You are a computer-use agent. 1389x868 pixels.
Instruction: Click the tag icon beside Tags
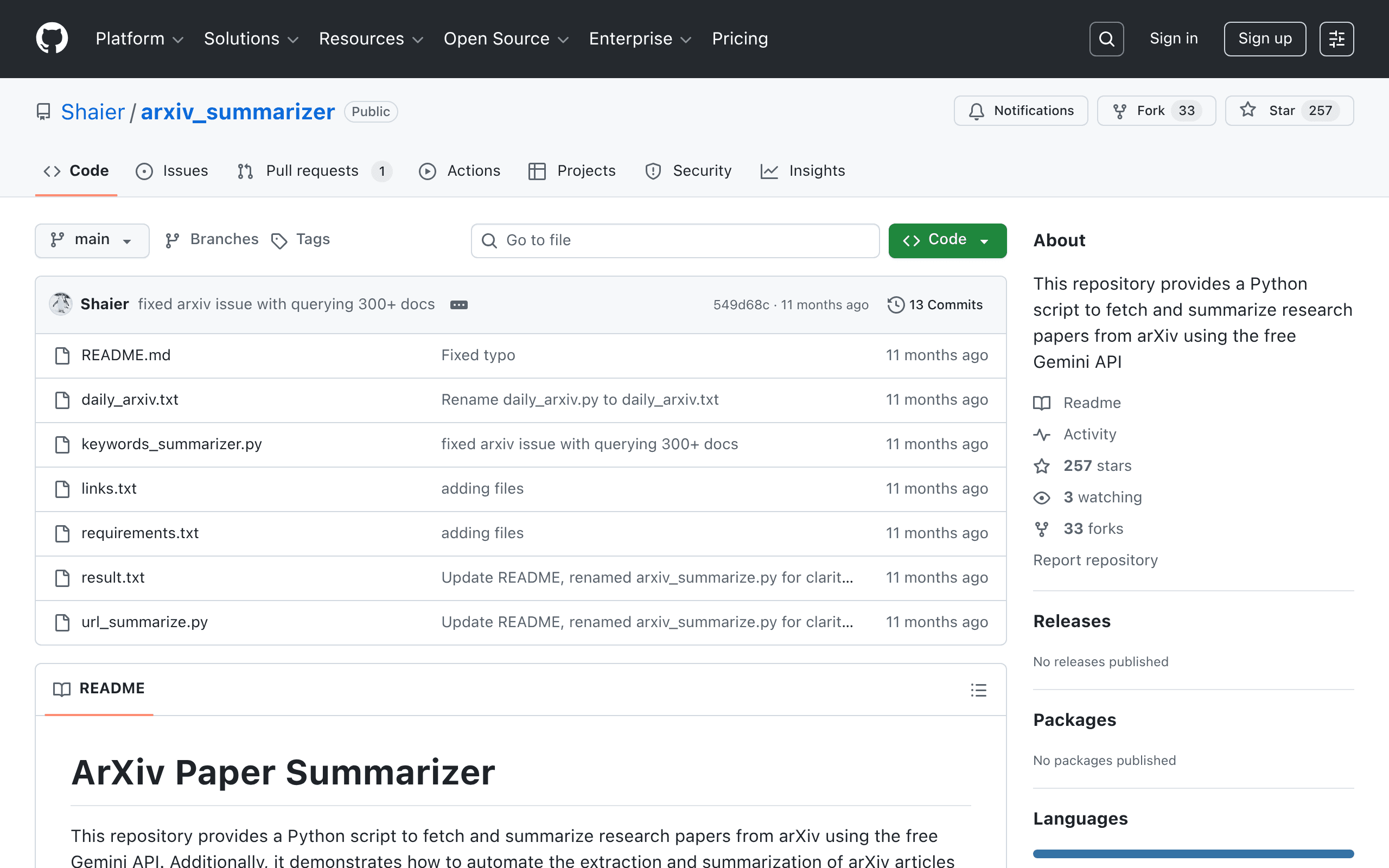[x=279, y=240]
